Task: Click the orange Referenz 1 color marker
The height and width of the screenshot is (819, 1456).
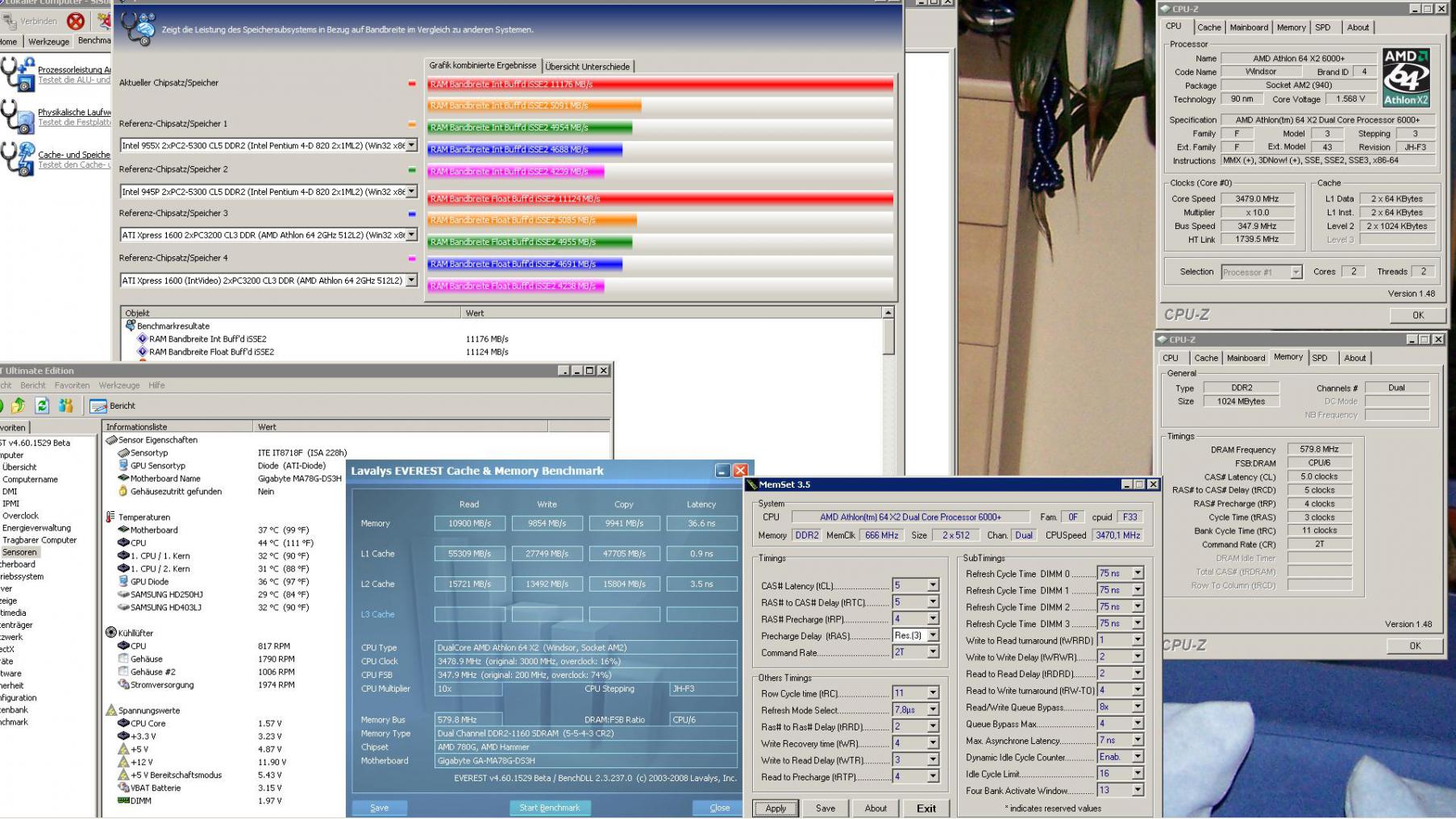Action: [412, 124]
